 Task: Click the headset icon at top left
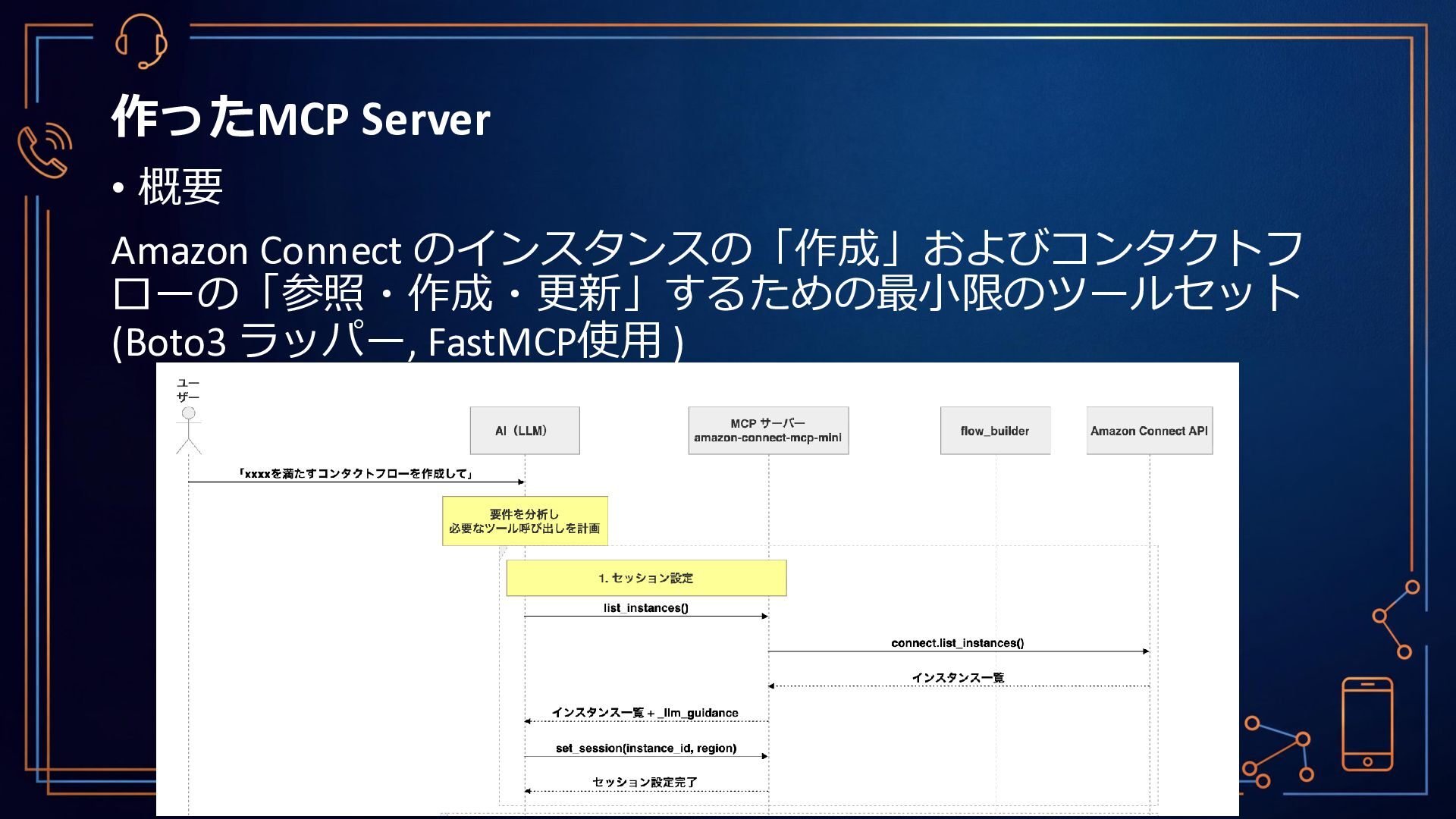tap(141, 41)
